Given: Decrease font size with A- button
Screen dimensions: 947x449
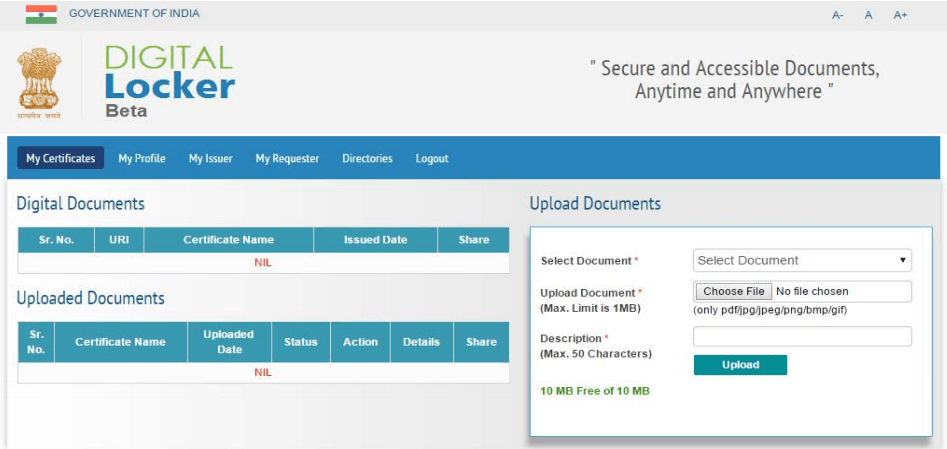Looking at the screenshot, I should click(x=838, y=15).
